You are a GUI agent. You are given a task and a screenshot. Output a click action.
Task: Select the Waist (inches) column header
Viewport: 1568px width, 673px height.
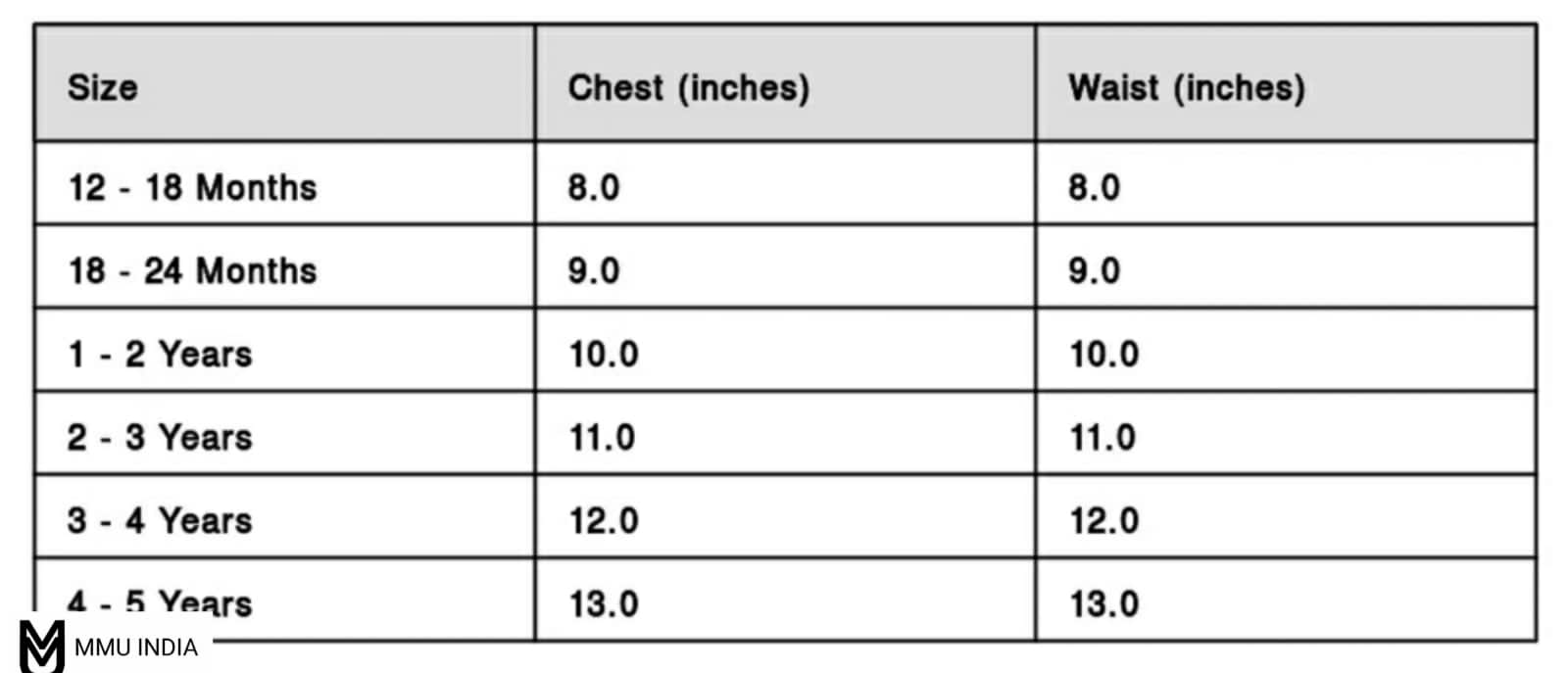[x=1187, y=88]
